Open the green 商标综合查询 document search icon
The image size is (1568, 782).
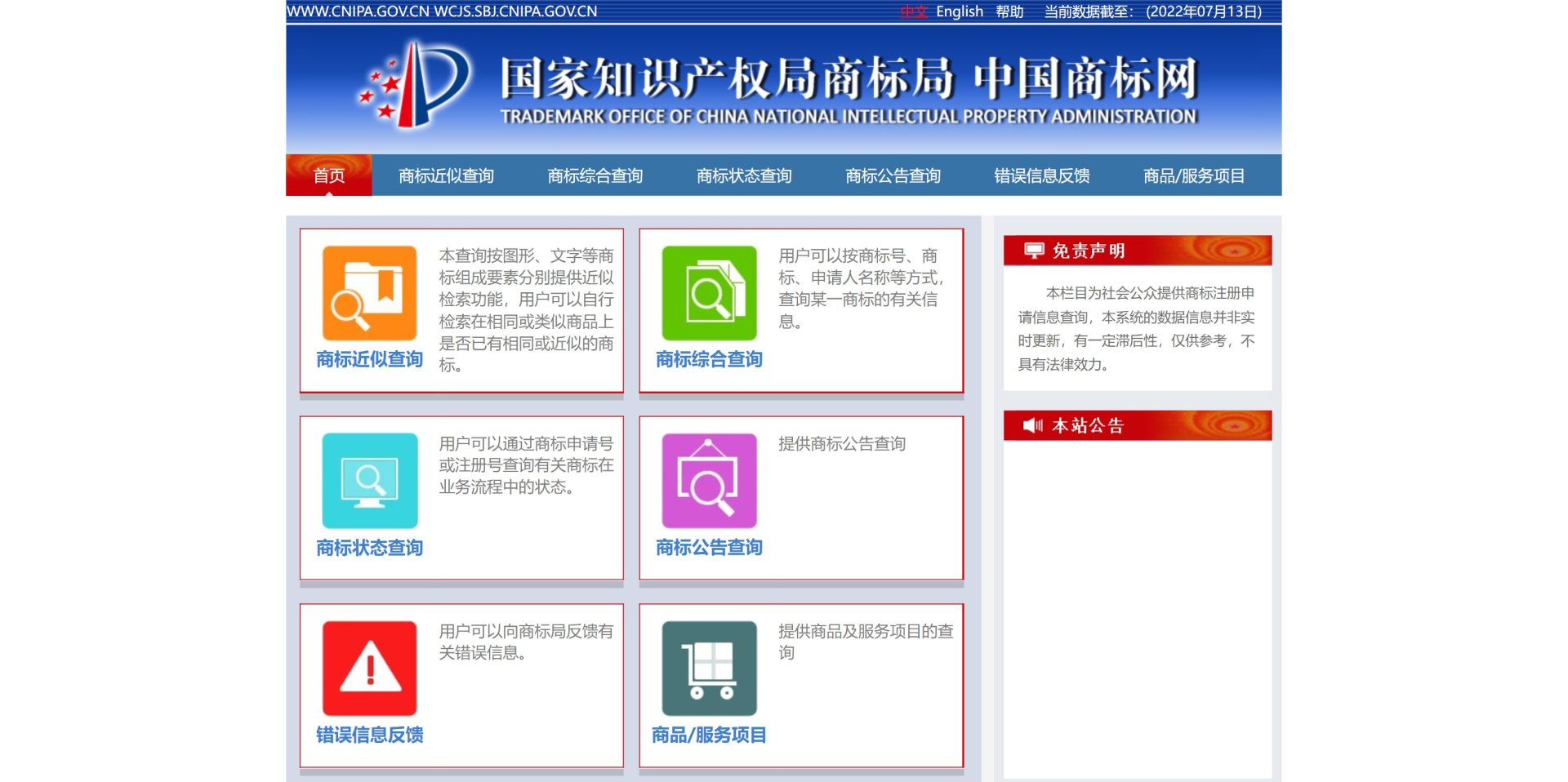[709, 293]
